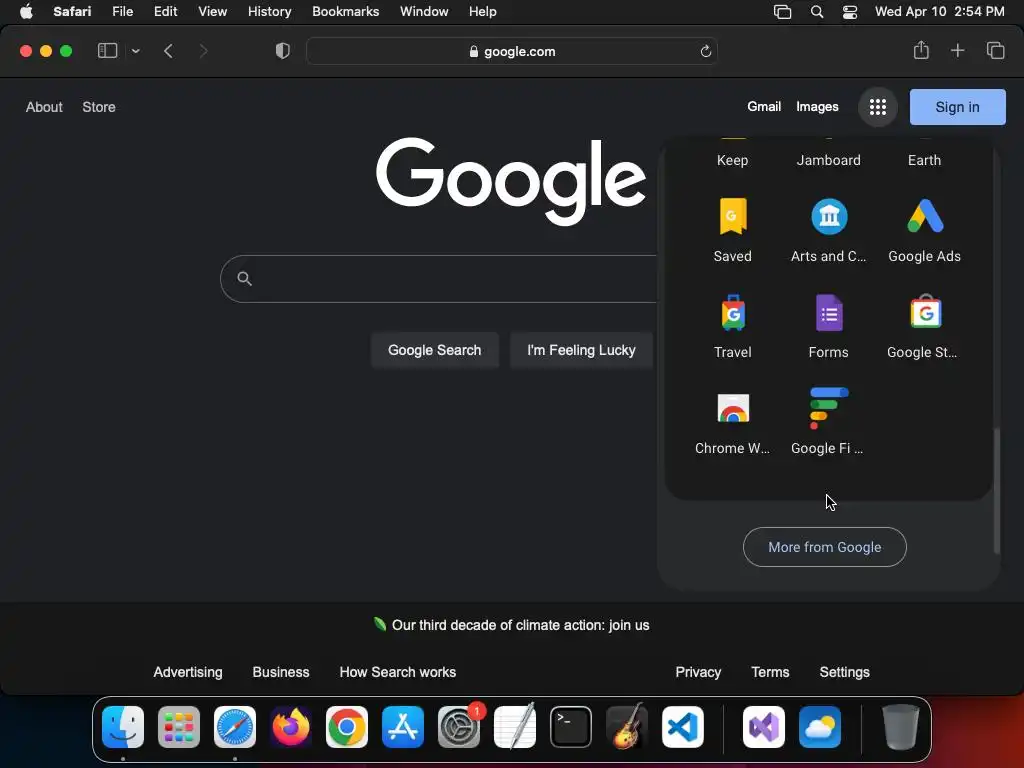
Task: Open the Google Store app icon
Action: [925, 312]
